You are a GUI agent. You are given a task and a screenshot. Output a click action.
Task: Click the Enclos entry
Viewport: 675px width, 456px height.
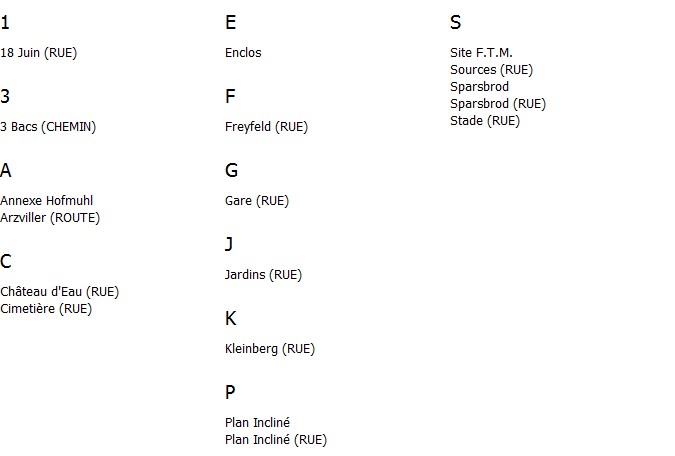[x=243, y=53]
